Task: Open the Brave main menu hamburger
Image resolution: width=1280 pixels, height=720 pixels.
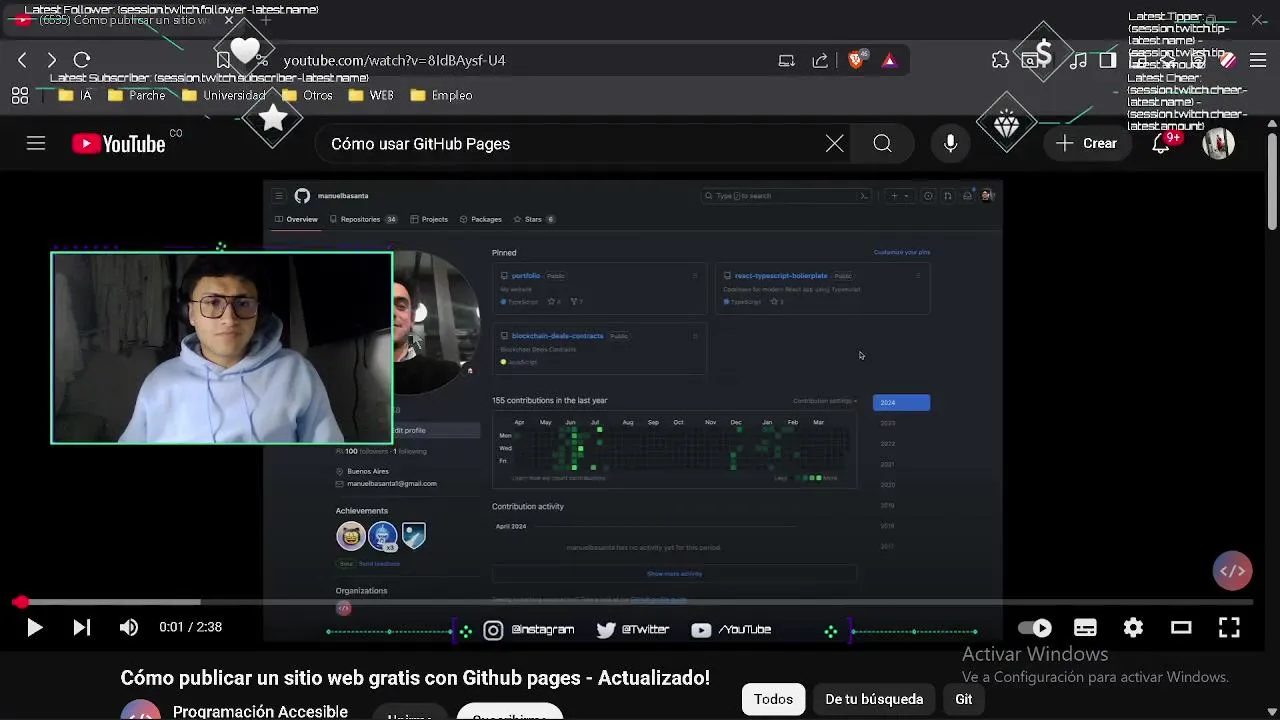Action: (x=1258, y=61)
